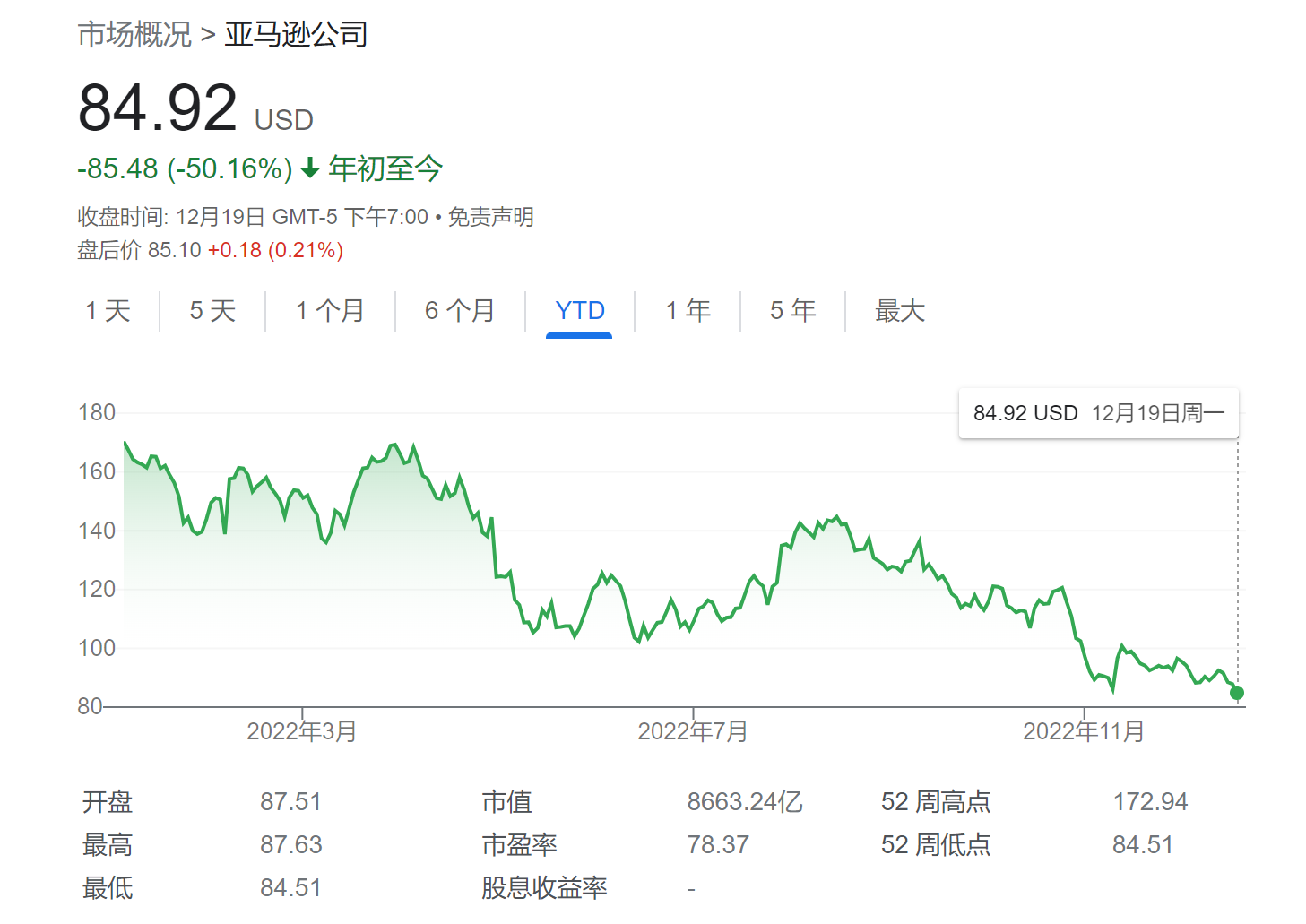
Task: Switch to the 1天 time range
Action: 108,310
